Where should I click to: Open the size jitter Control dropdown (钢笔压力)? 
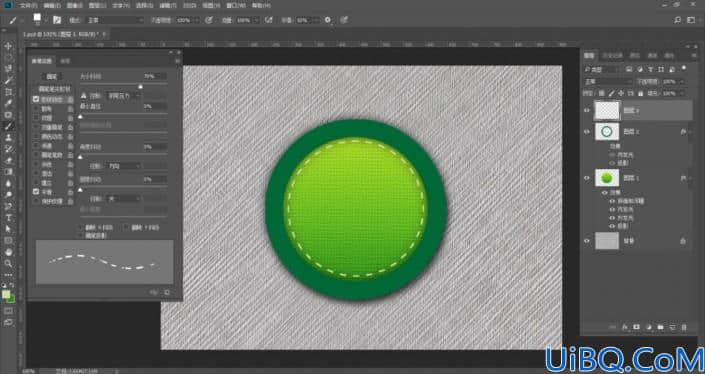click(x=123, y=96)
